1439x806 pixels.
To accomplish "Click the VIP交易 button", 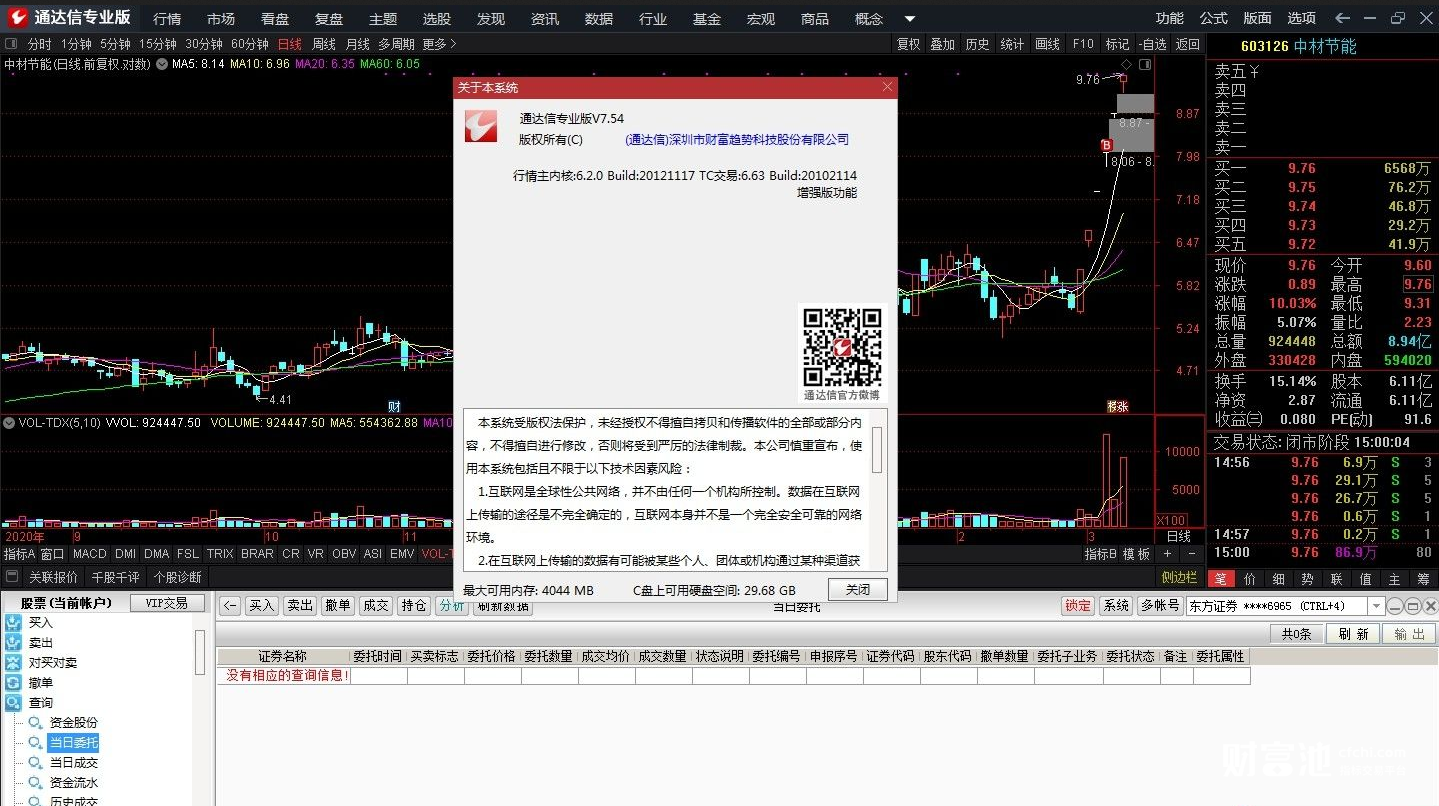I will [167, 603].
